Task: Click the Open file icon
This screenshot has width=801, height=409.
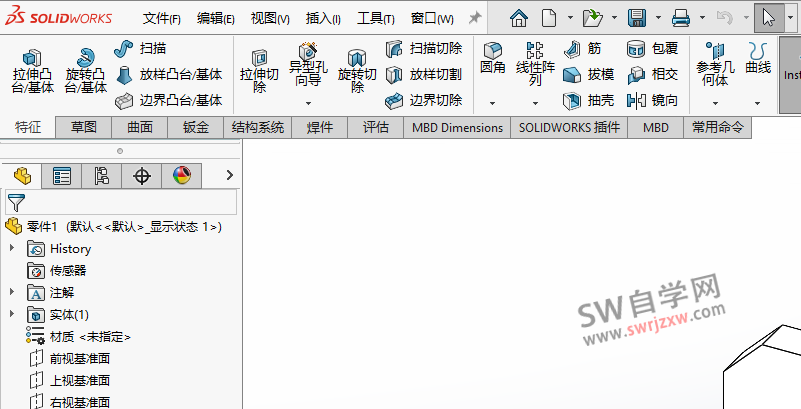Action: (x=593, y=18)
